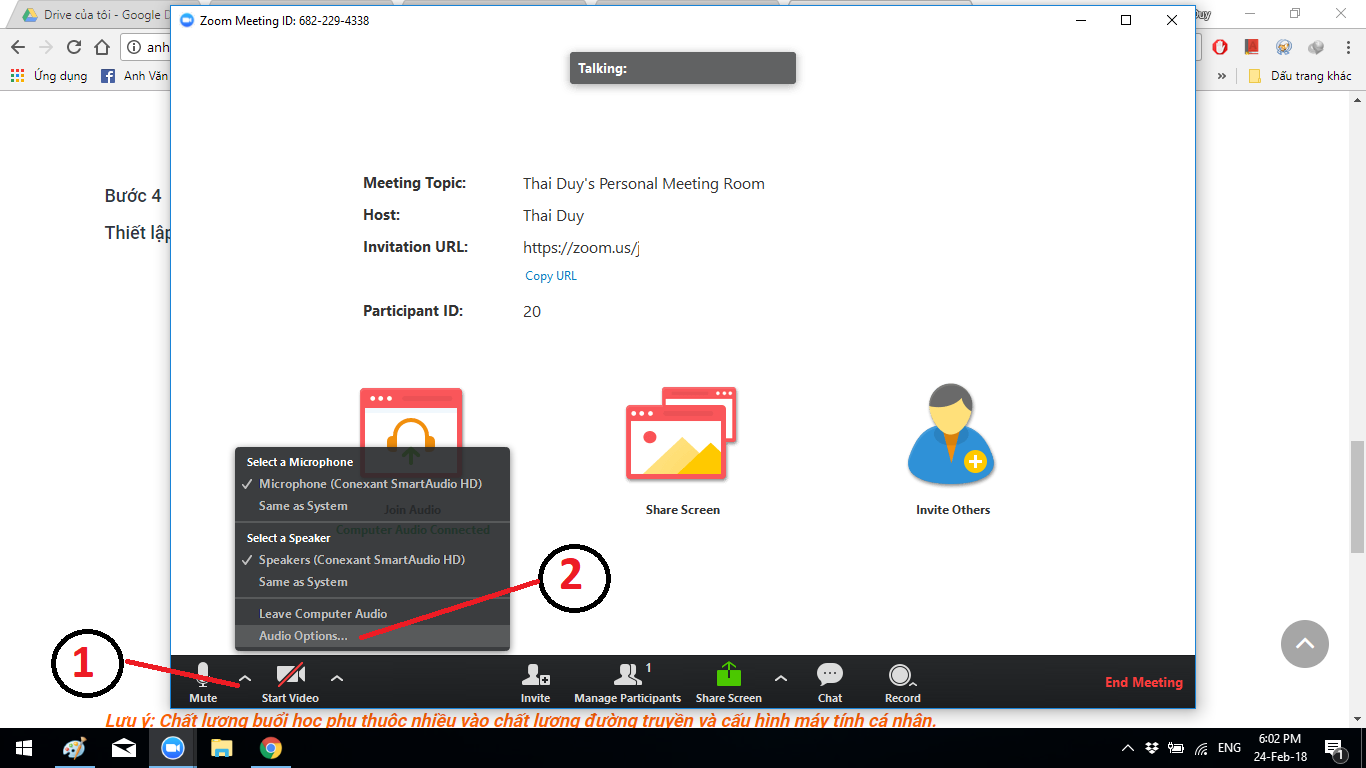Viewport: 1366px width, 768px height.
Task: Open the Wi-Fi network tray icon
Action: coord(1201,748)
